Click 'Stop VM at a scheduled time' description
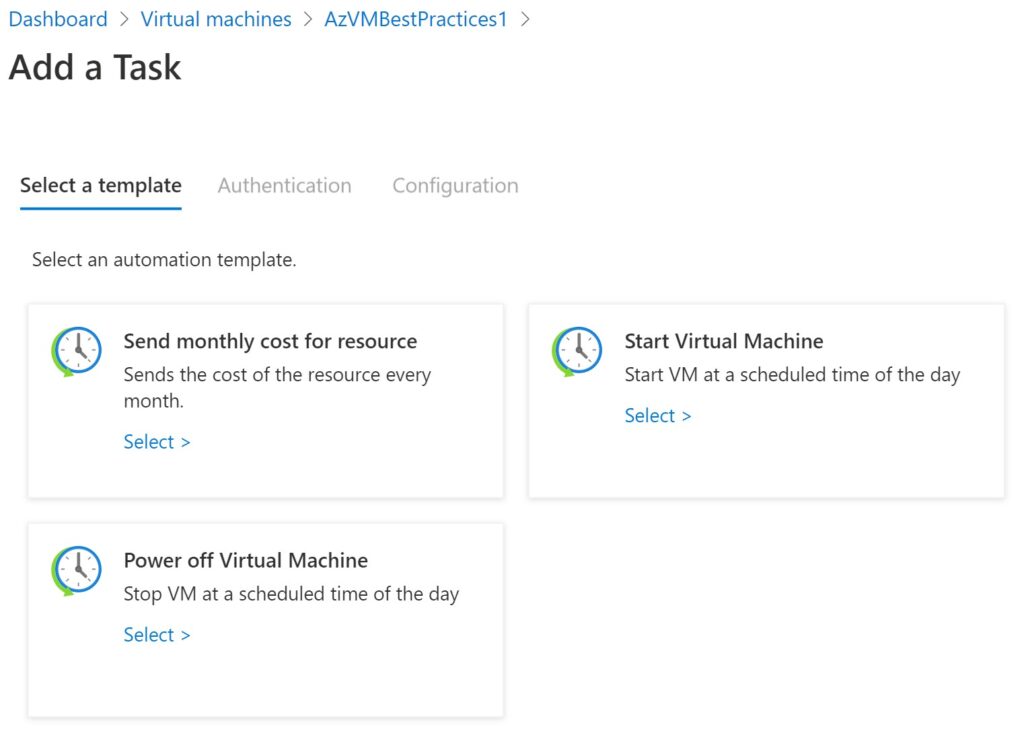Viewport: 1024px width, 737px height. click(291, 594)
